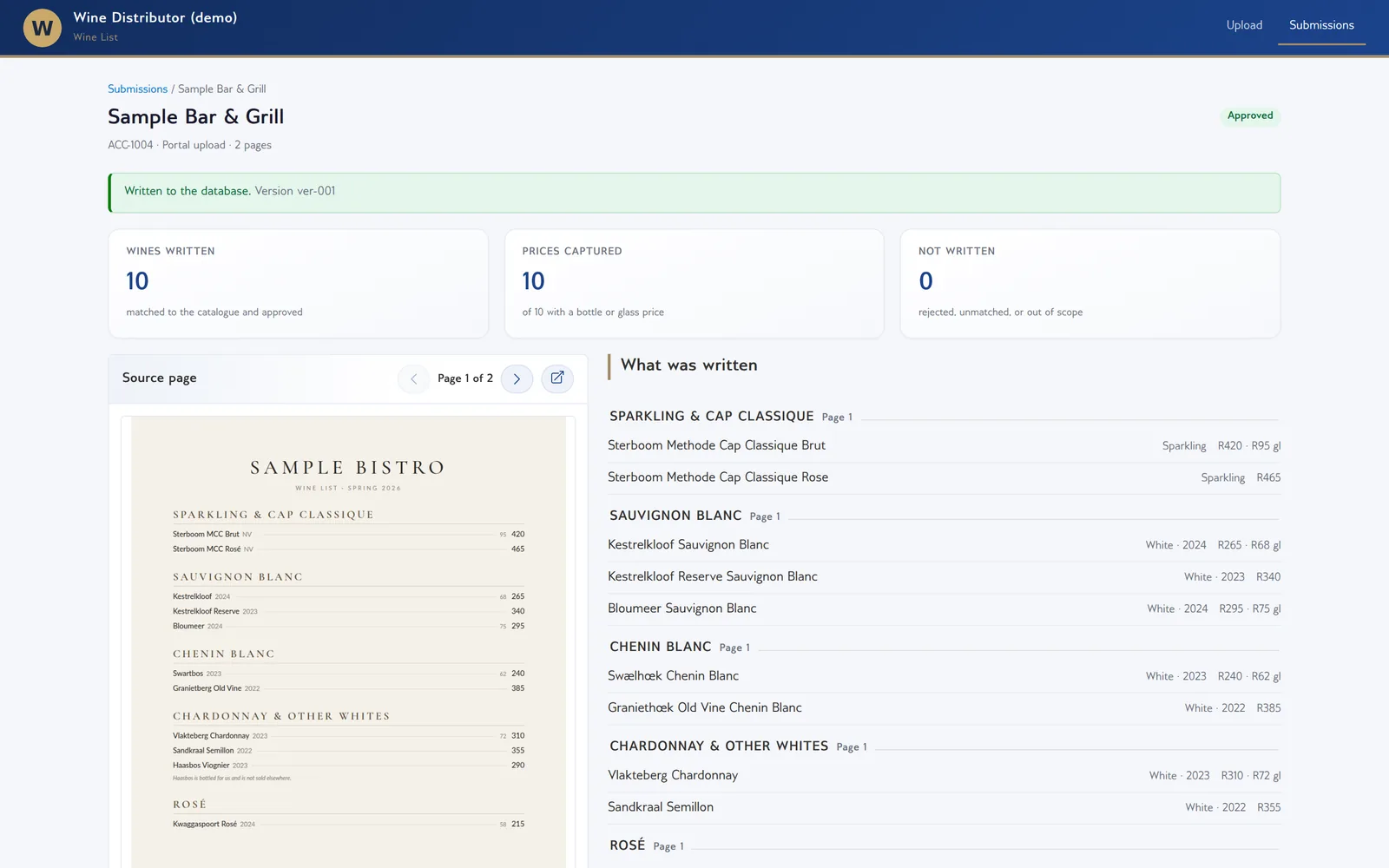Click the Sauvignon Blanc section heading

[675, 516]
